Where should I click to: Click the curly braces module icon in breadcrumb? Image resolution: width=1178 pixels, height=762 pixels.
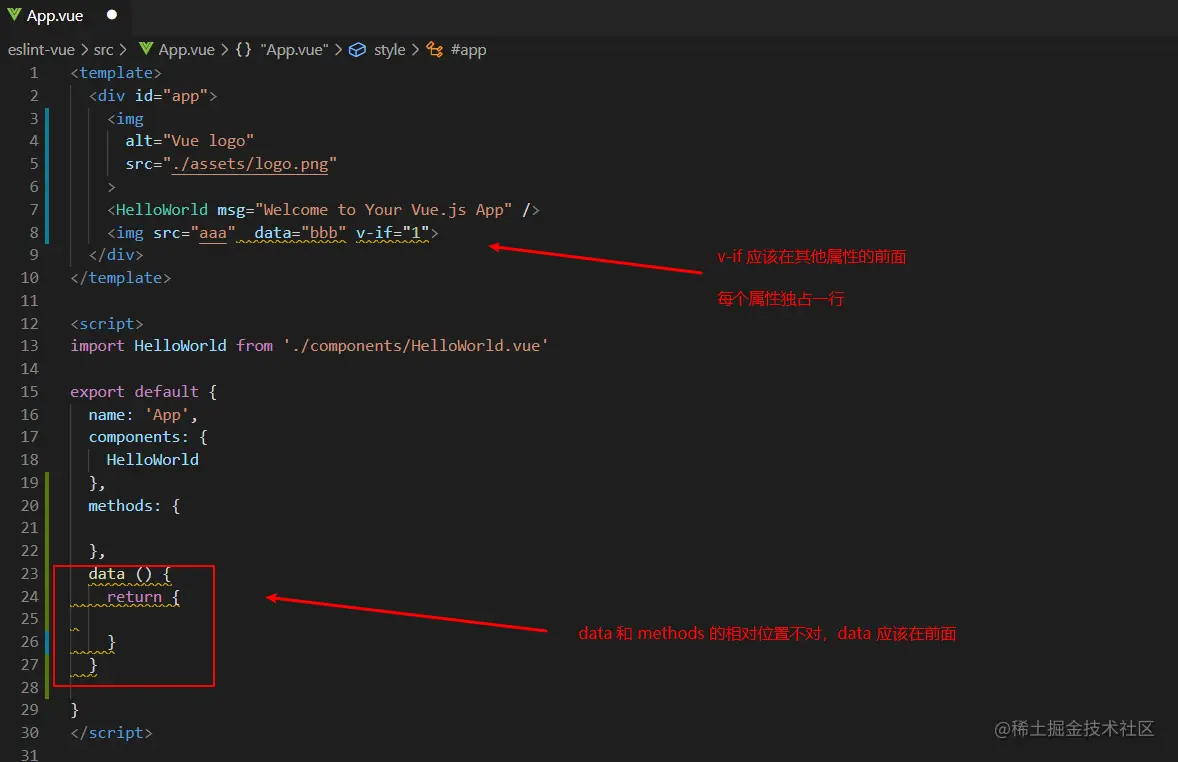(x=243, y=50)
